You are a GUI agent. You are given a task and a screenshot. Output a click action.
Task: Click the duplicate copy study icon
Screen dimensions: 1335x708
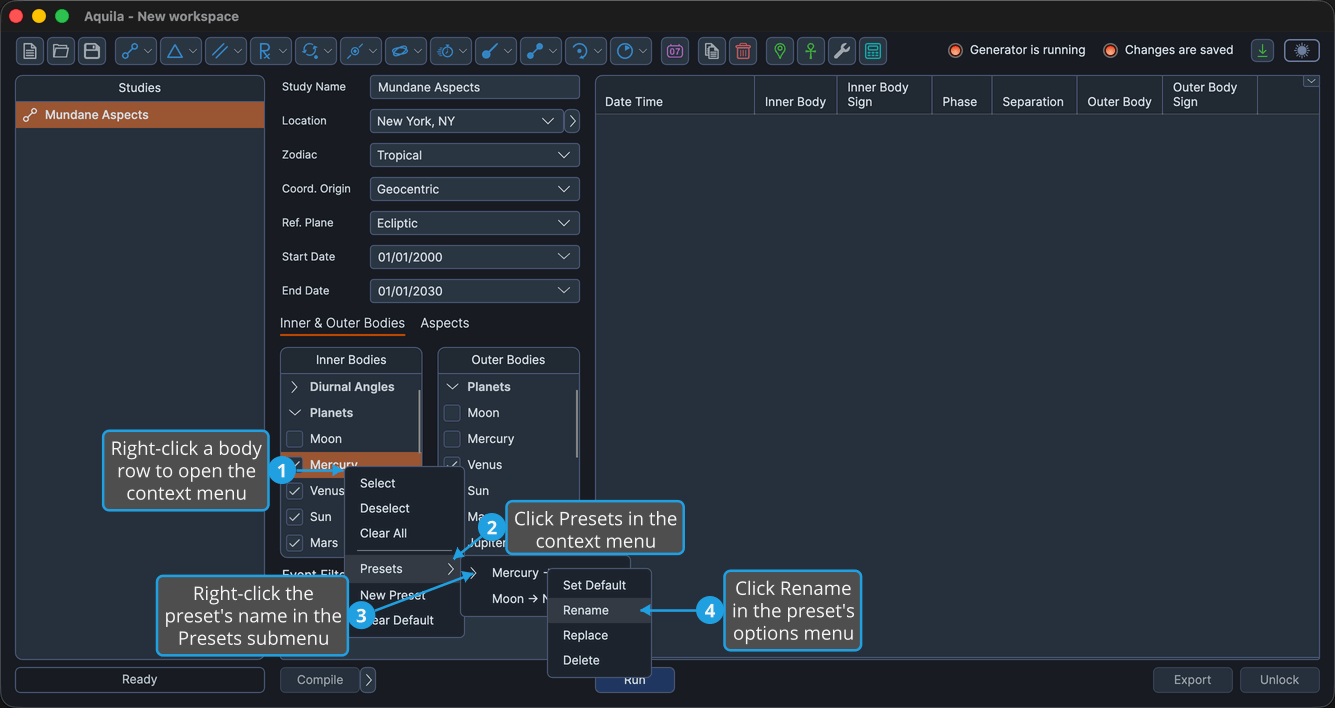[712, 51]
